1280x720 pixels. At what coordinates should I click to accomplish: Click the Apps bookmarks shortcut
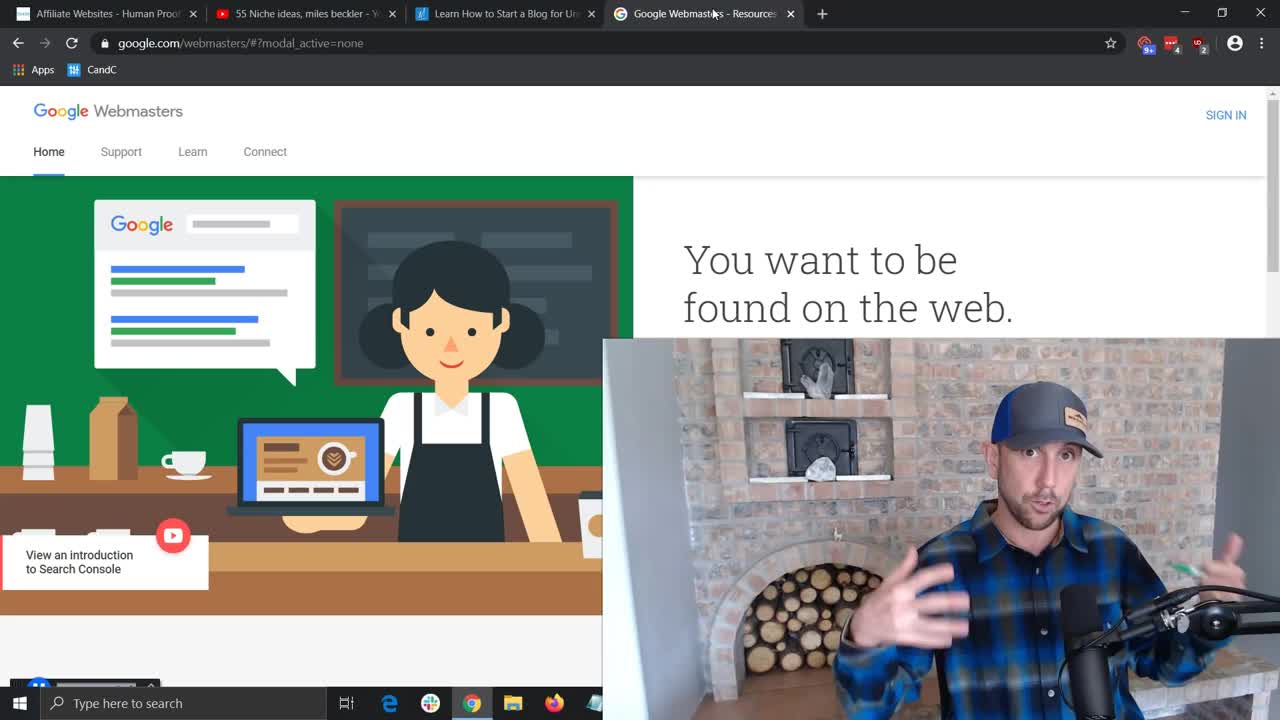(x=33, y=70)
